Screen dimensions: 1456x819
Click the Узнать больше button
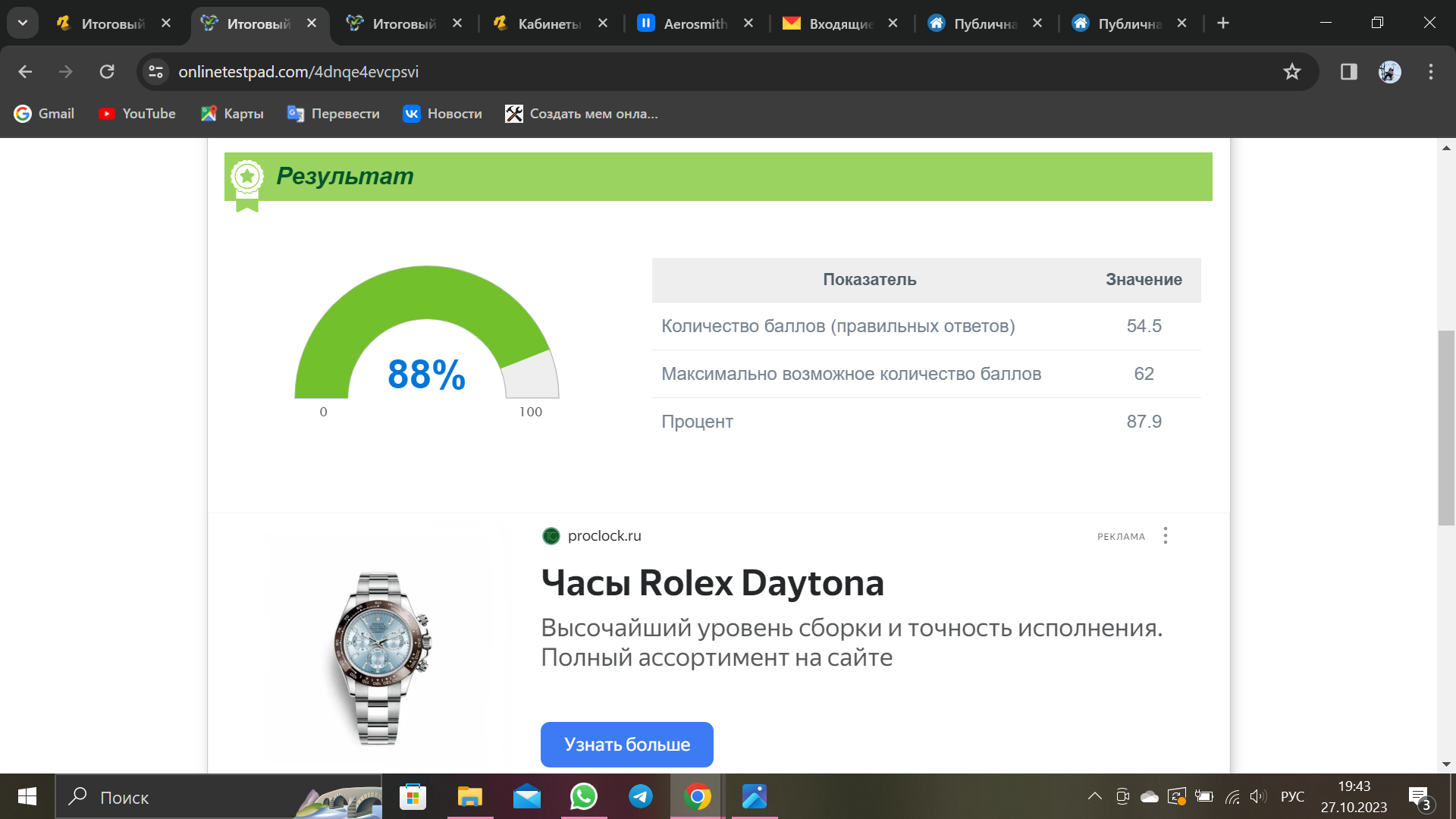[626, 745]
